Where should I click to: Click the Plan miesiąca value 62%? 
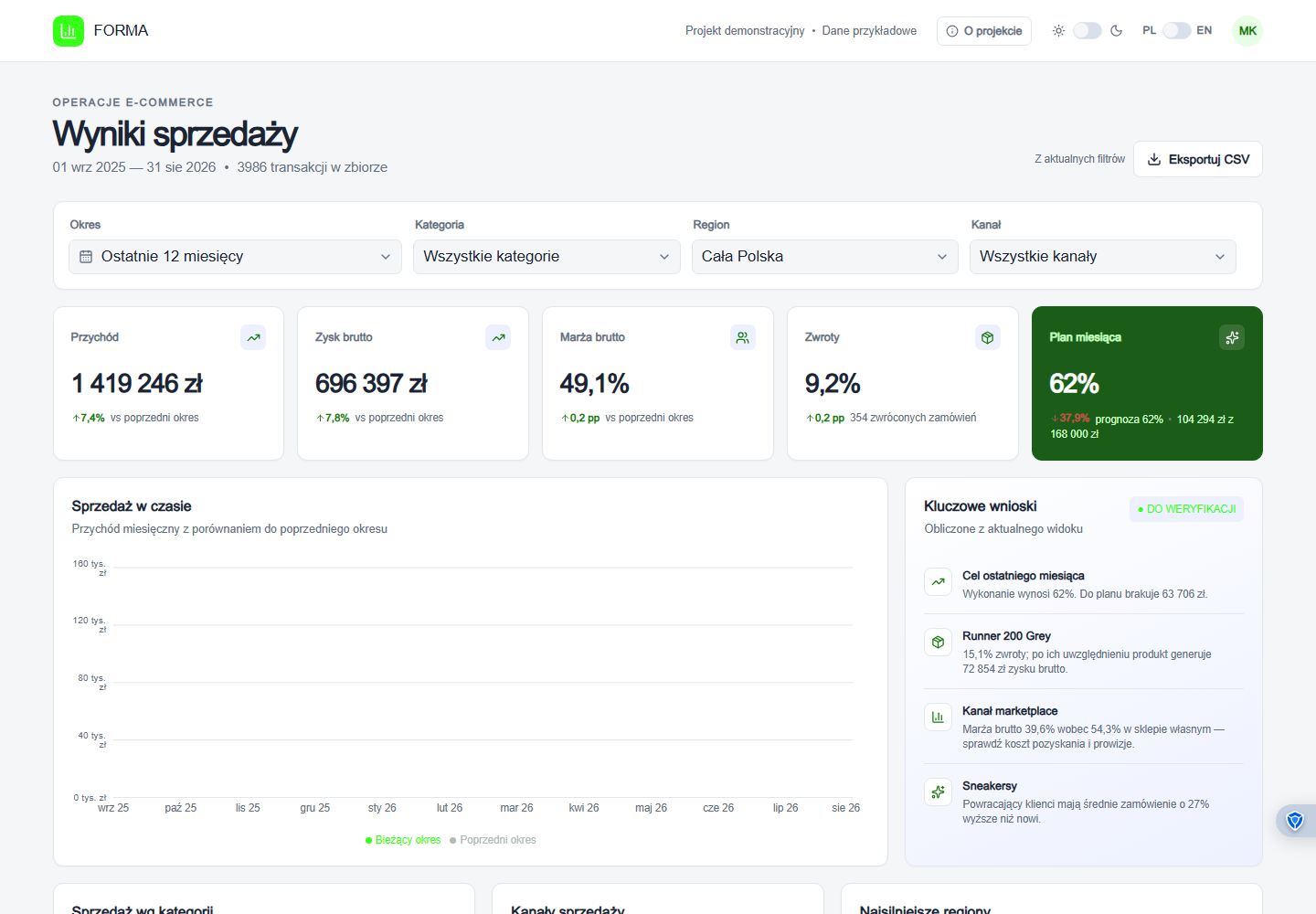pos(1075,384)
